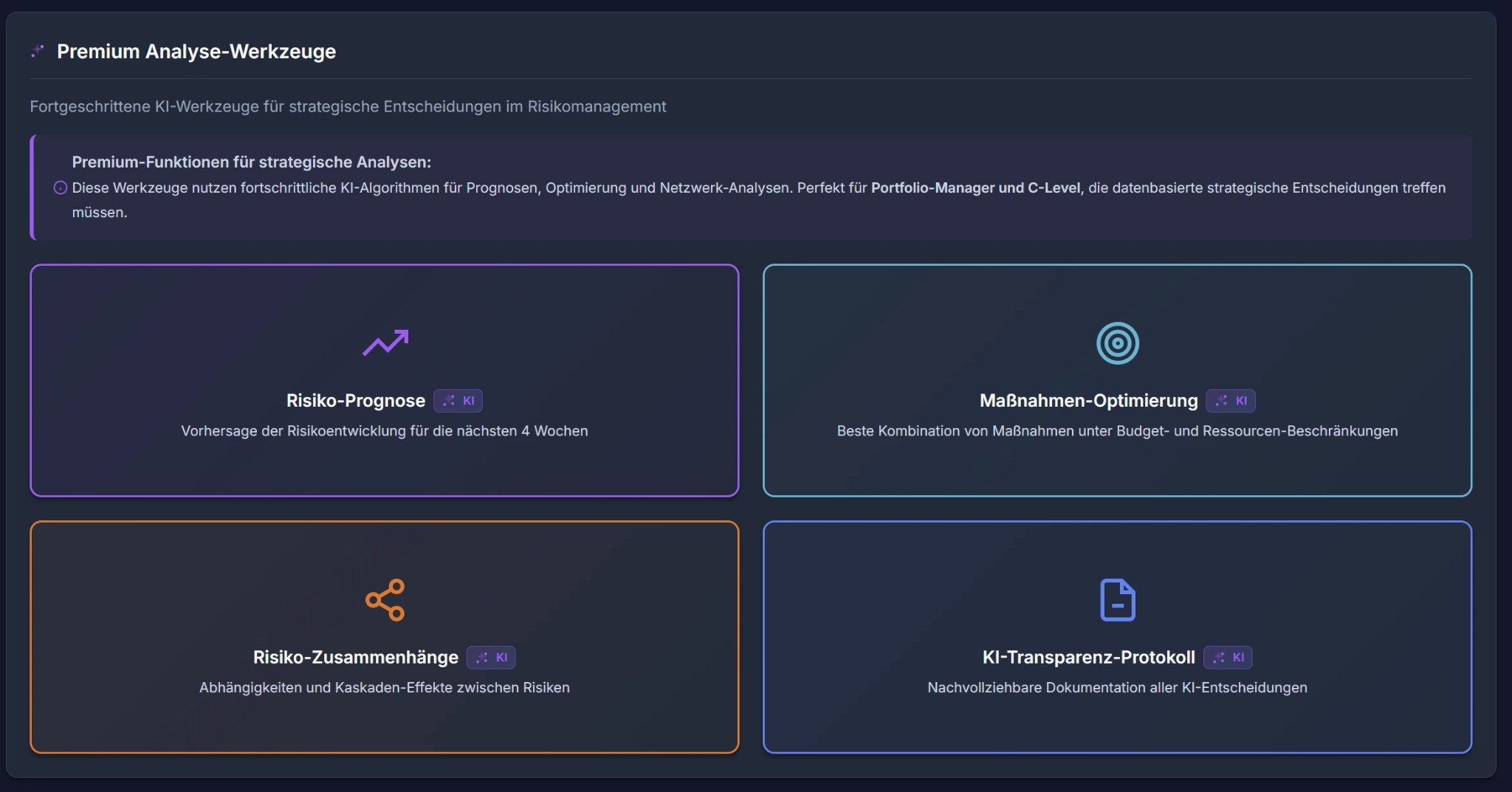Select the network icon on Risiko-Zusammenhänge card
Screen dimensions: 1512x792
pyautogui.click(x=385, y=599)
